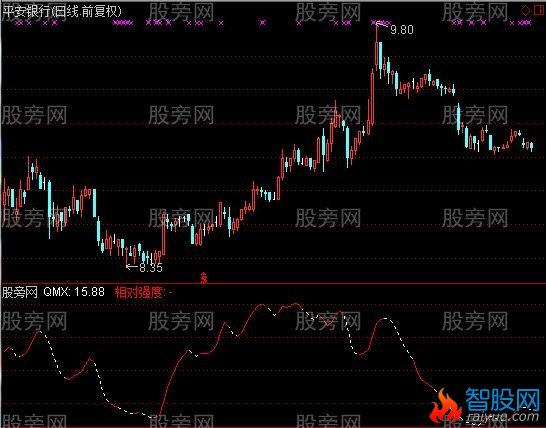Click the QMX: 15.88 indicator value
The height and width of the screenshot is (428, 546).
click(x=74, y=291)
